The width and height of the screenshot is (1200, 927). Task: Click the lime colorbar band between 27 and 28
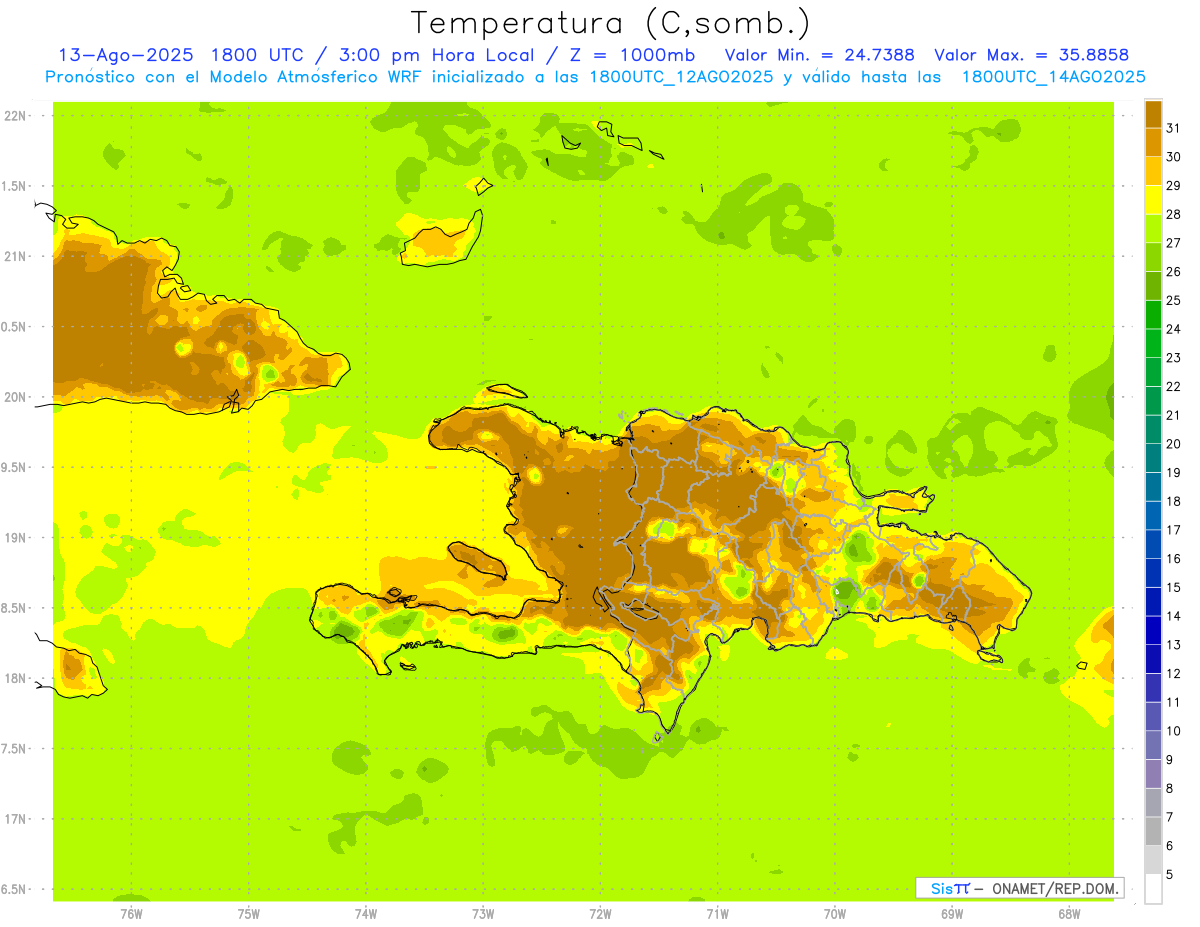point(1153,228)
